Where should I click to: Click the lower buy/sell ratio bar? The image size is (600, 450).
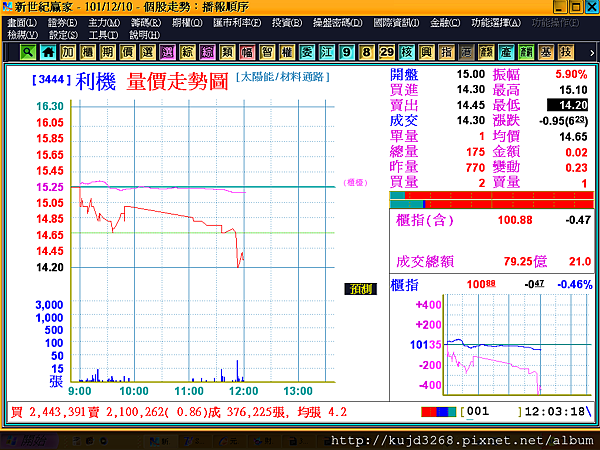[x=492, y=204]
